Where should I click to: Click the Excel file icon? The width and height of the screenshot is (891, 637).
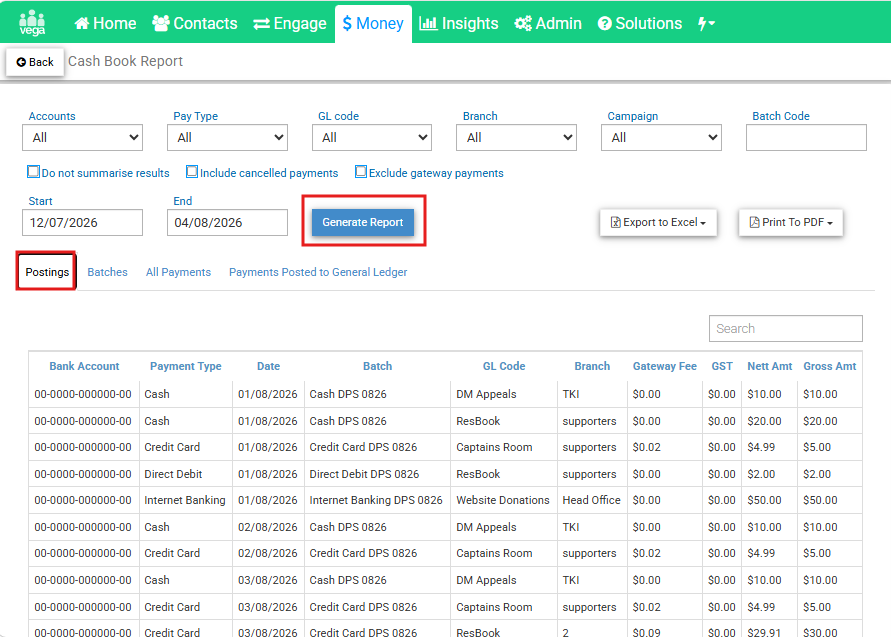click(x=615, y=222)
